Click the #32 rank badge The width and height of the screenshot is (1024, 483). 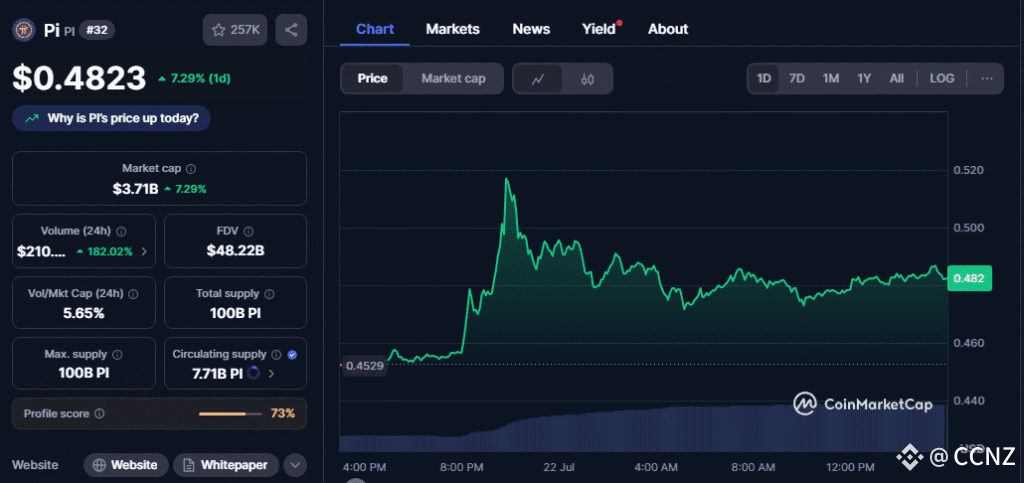click(97, 30)
